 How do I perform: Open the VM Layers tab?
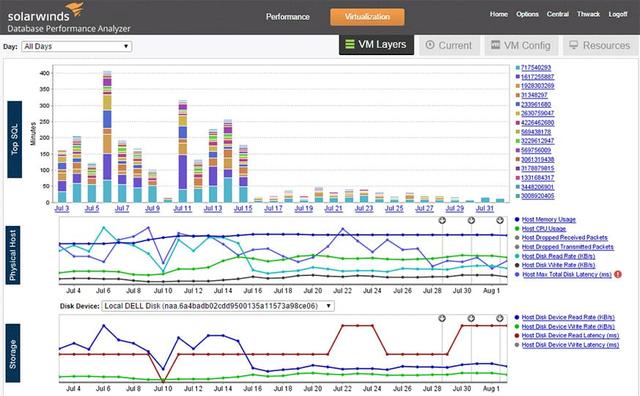point(376,44)
